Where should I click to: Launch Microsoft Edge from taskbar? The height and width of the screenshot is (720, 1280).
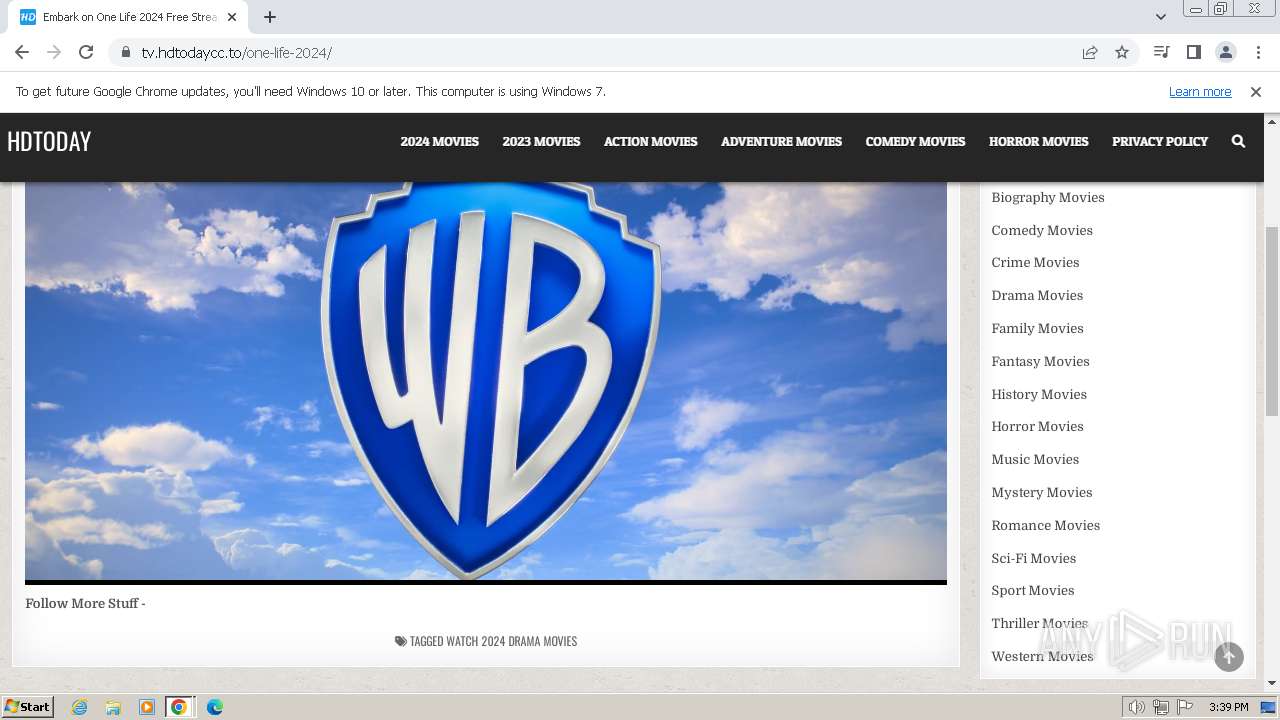(214, 707)
